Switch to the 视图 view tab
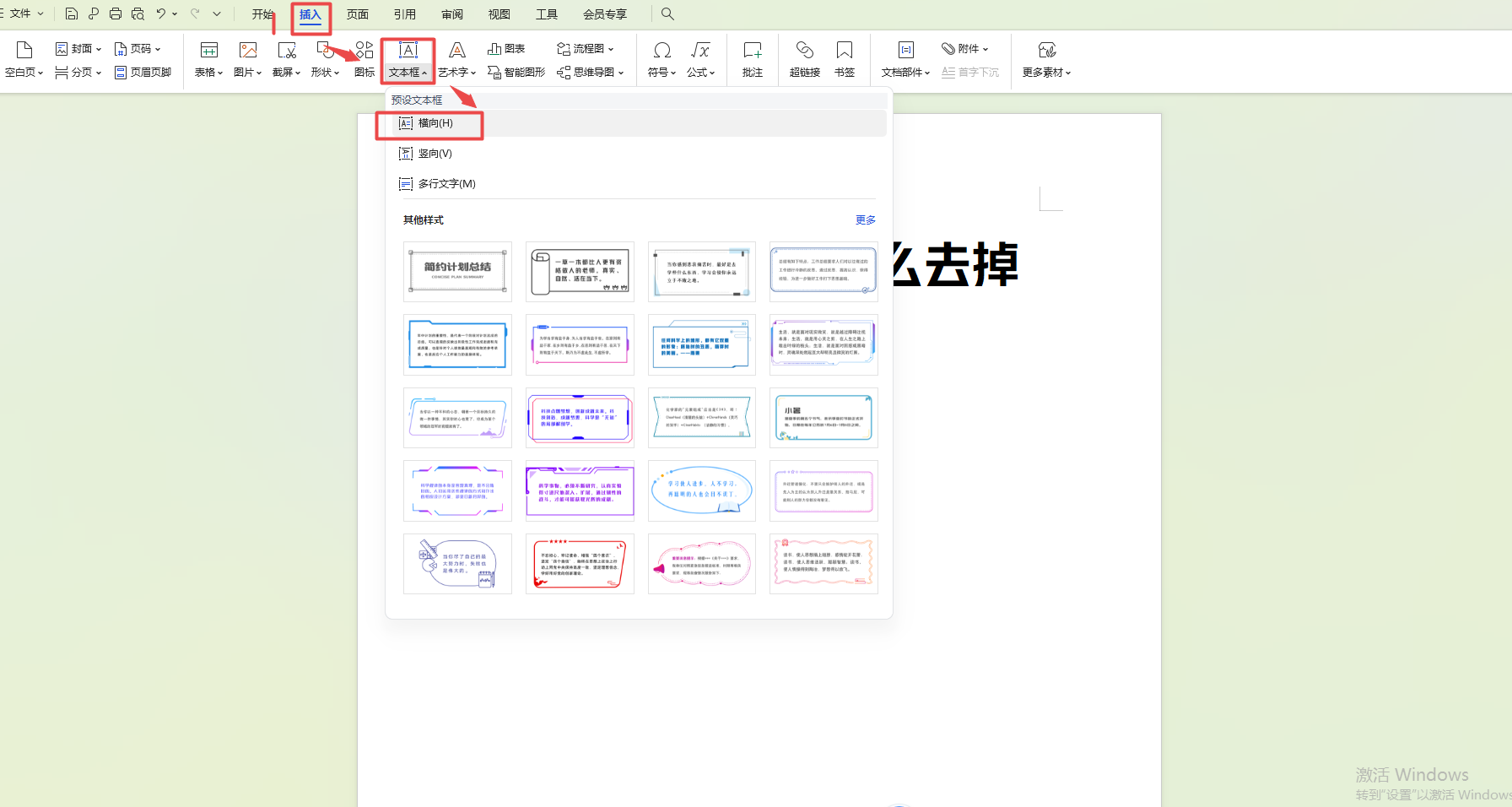1512x807 pixels. pyautogui.click(x=499, y=14)
